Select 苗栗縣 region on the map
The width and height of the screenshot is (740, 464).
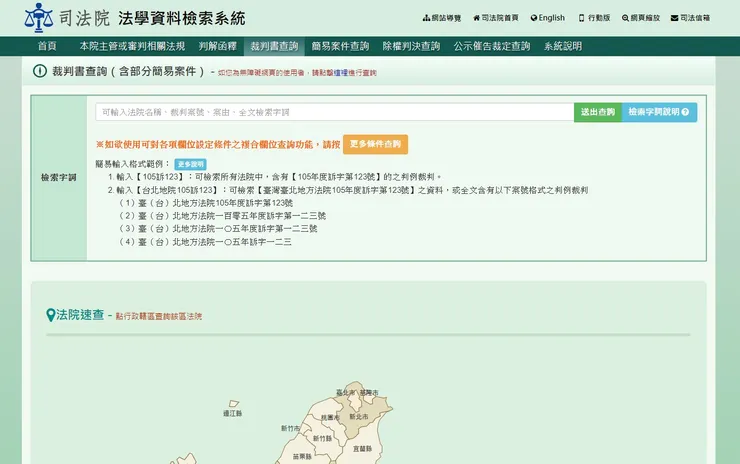[x=302, y=457]
